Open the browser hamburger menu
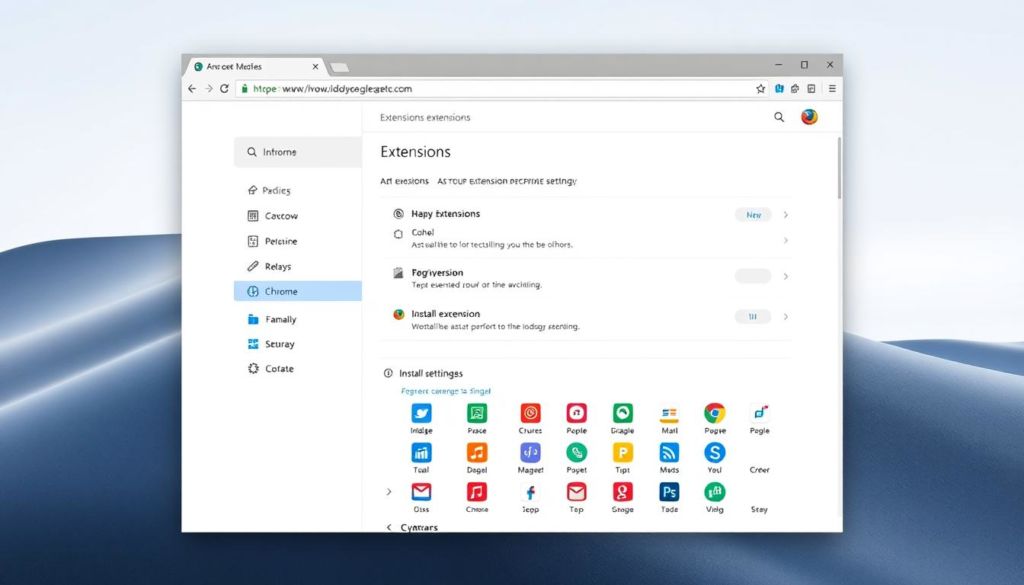This screenshot has height=585, width=1024. [832, 89]
